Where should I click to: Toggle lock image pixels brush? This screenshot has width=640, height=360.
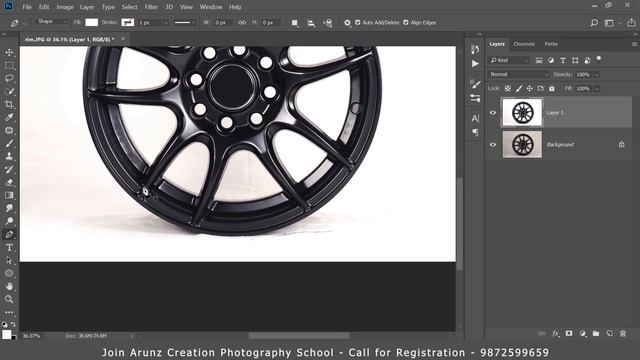pyautogui.click(x=519, y=88)
